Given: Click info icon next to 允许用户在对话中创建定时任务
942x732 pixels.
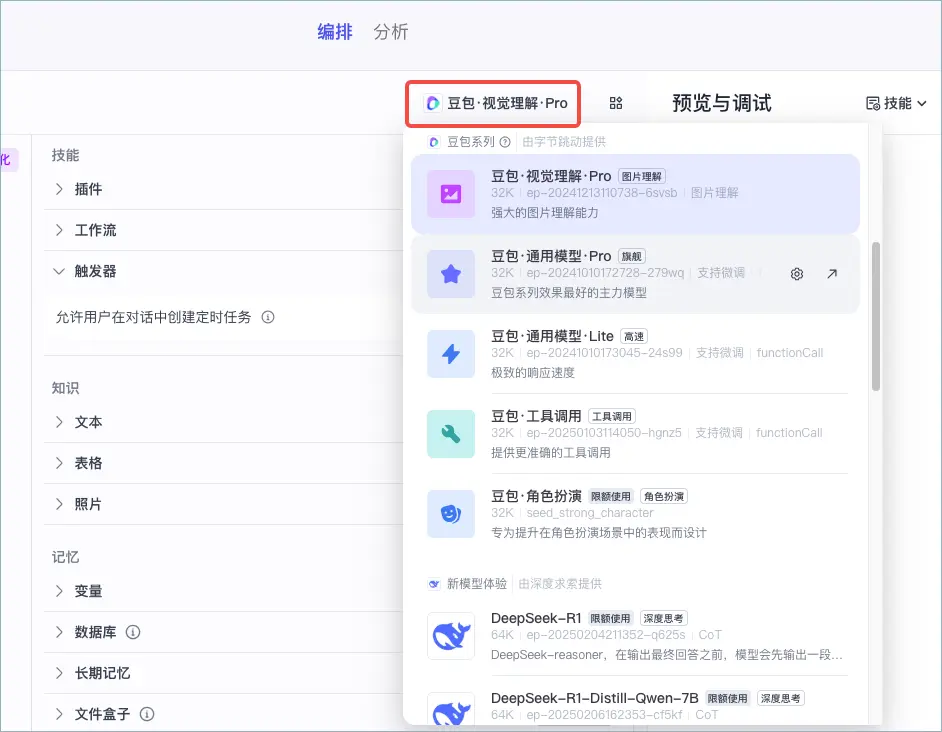Looking at the screenshot, I should pyautogui.click(x=268, y=317).
